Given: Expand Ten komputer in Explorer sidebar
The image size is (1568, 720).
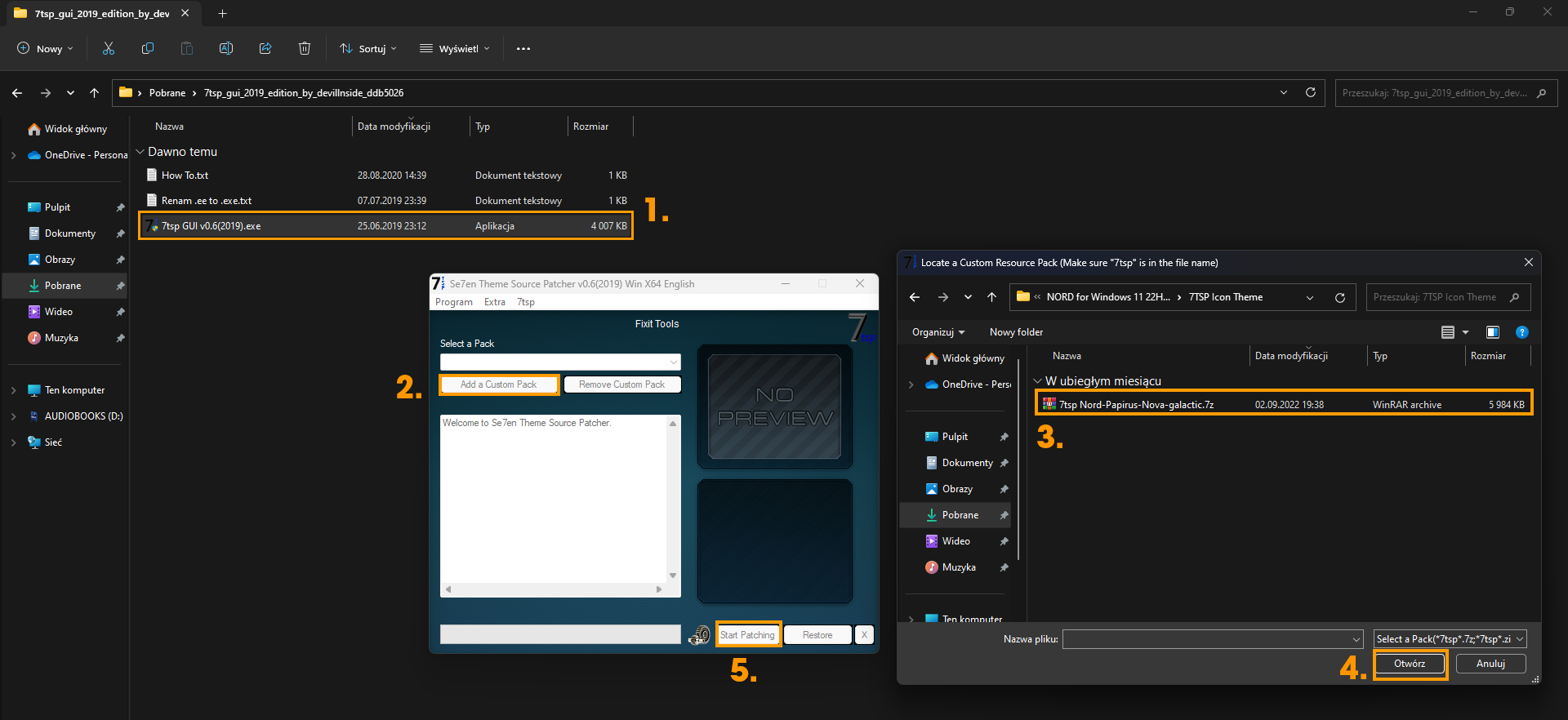Looking at the screenshot, I should (13, 390).
